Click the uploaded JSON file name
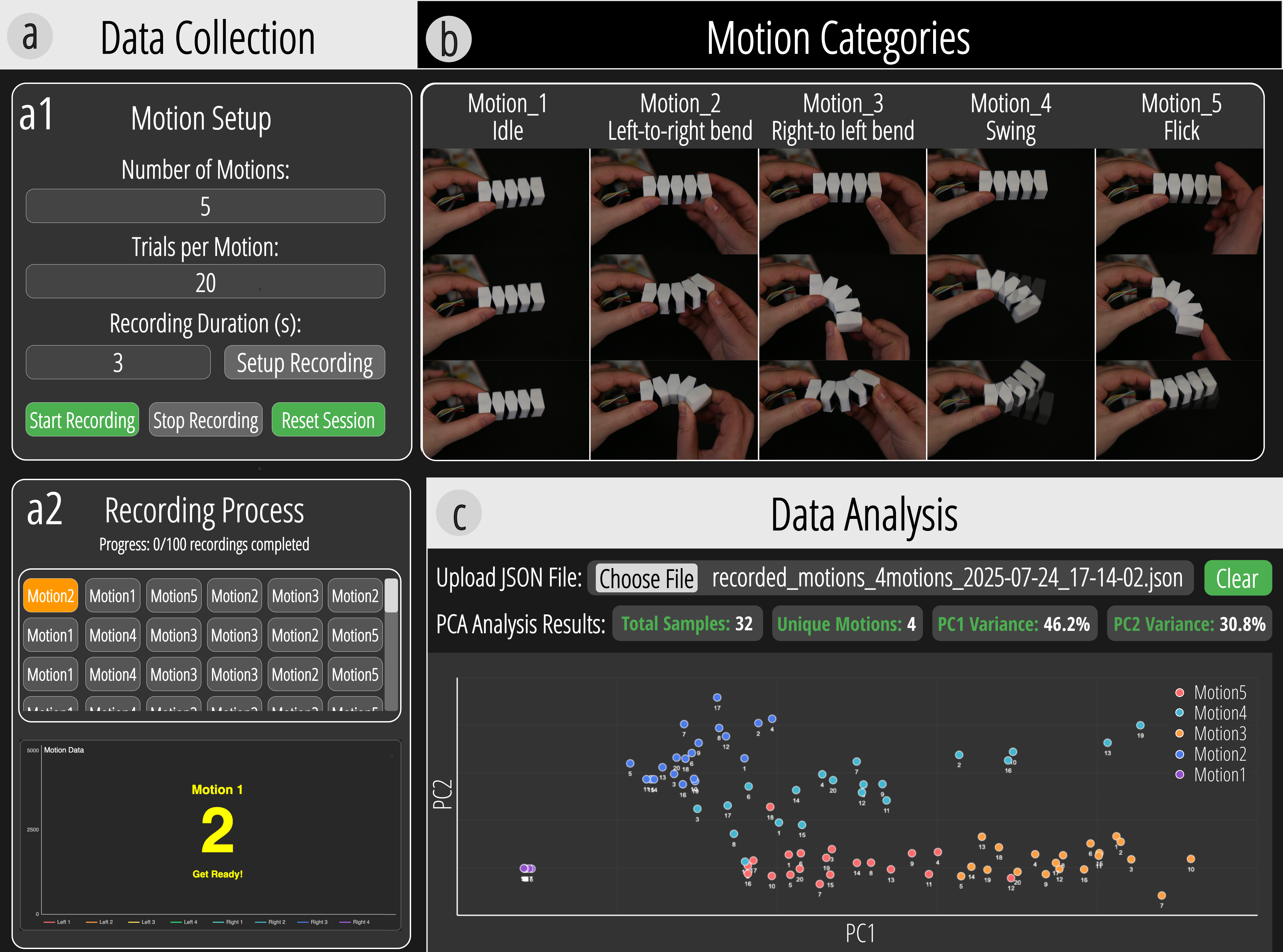Viewport: 1283px width, 952px height. (x=947, y=577)
